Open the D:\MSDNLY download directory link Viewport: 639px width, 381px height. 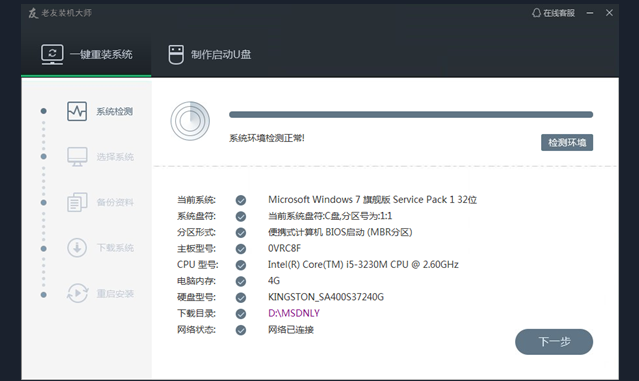[x=294, y=313]
